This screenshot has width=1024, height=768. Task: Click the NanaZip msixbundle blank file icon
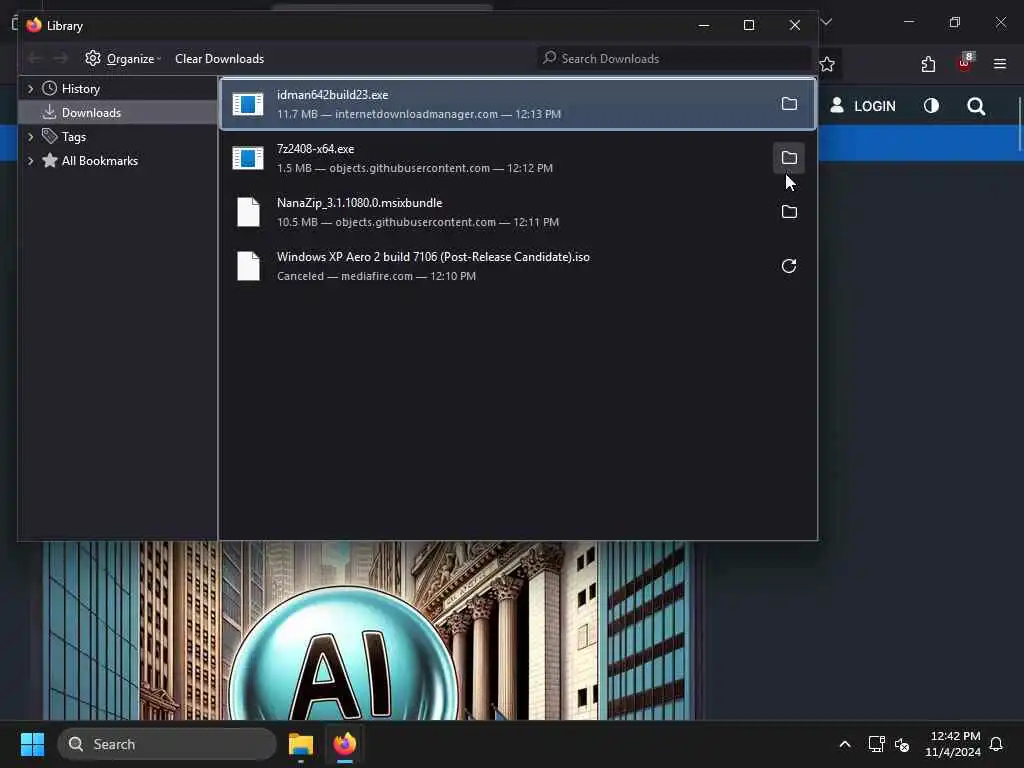[x=248, y=212]
